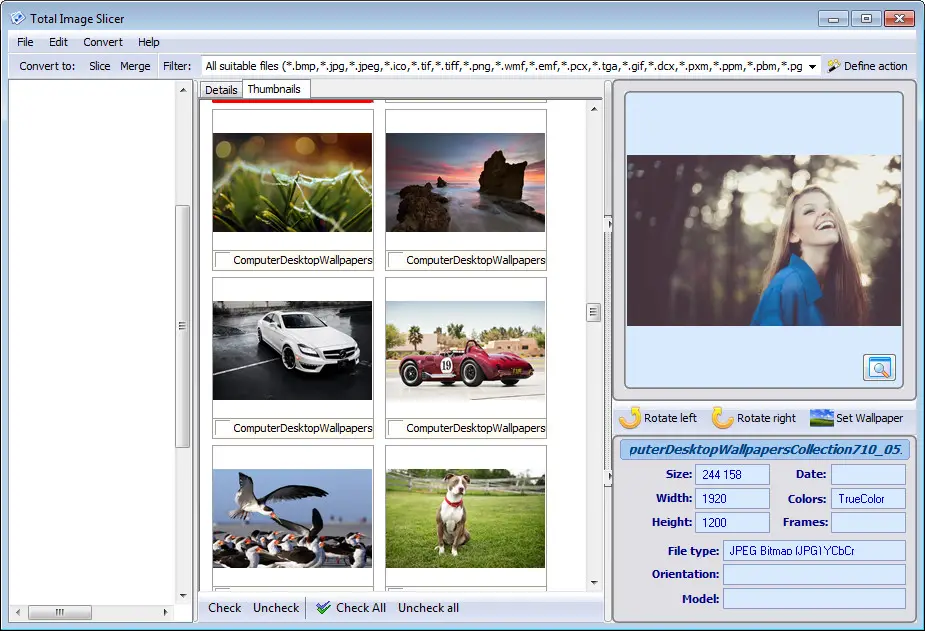Screen dimensions: 925x631
Task: Tick checkbox under the grass macro thumbnail
Action: 223,260
